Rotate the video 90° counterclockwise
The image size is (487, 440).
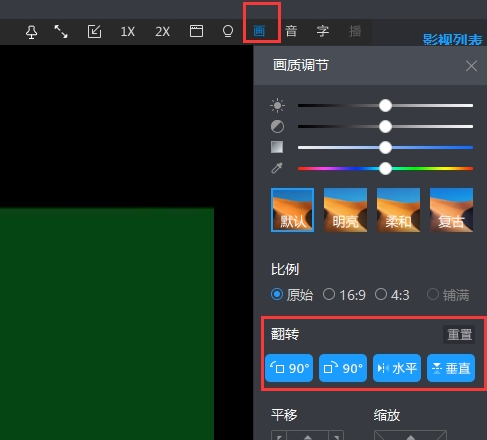point(289,368)
